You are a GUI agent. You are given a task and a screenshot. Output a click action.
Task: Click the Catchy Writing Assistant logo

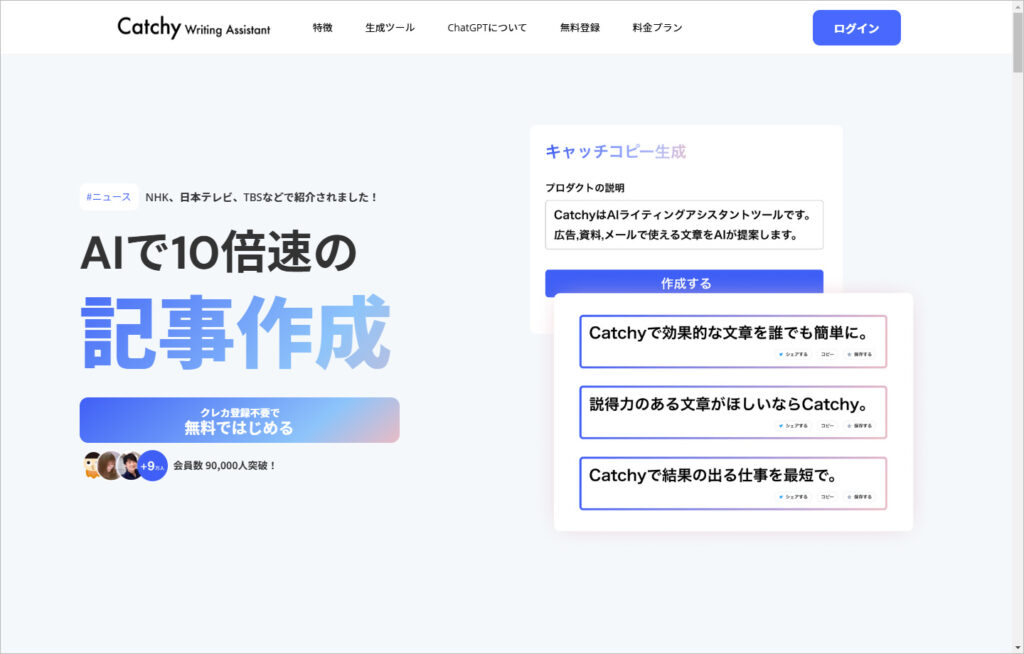coord(193,27)
